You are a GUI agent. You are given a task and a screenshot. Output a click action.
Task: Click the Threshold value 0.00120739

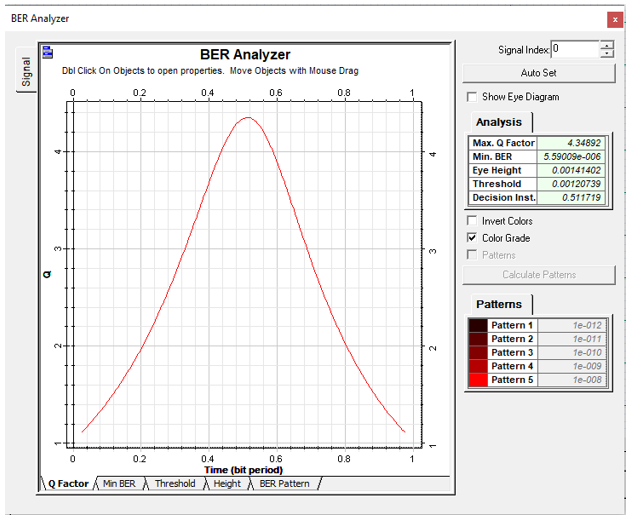tap(571, 184)
